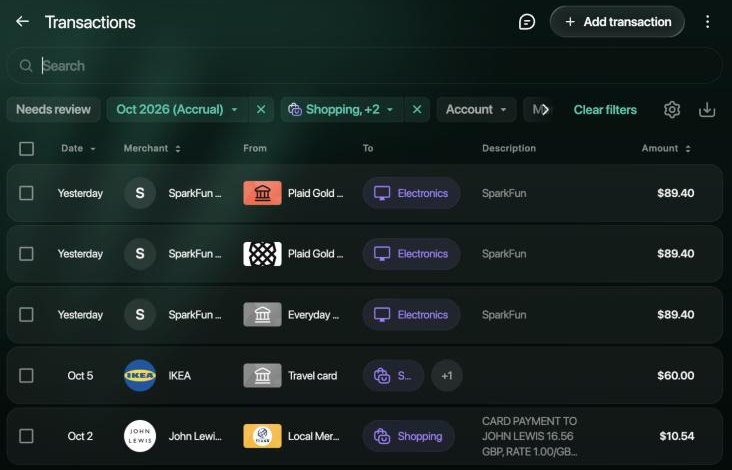The width and height of the screenshot is (732, 470).
Task: Remove the Oct 2026 (Accrual) filter
Action: (261, 109)
